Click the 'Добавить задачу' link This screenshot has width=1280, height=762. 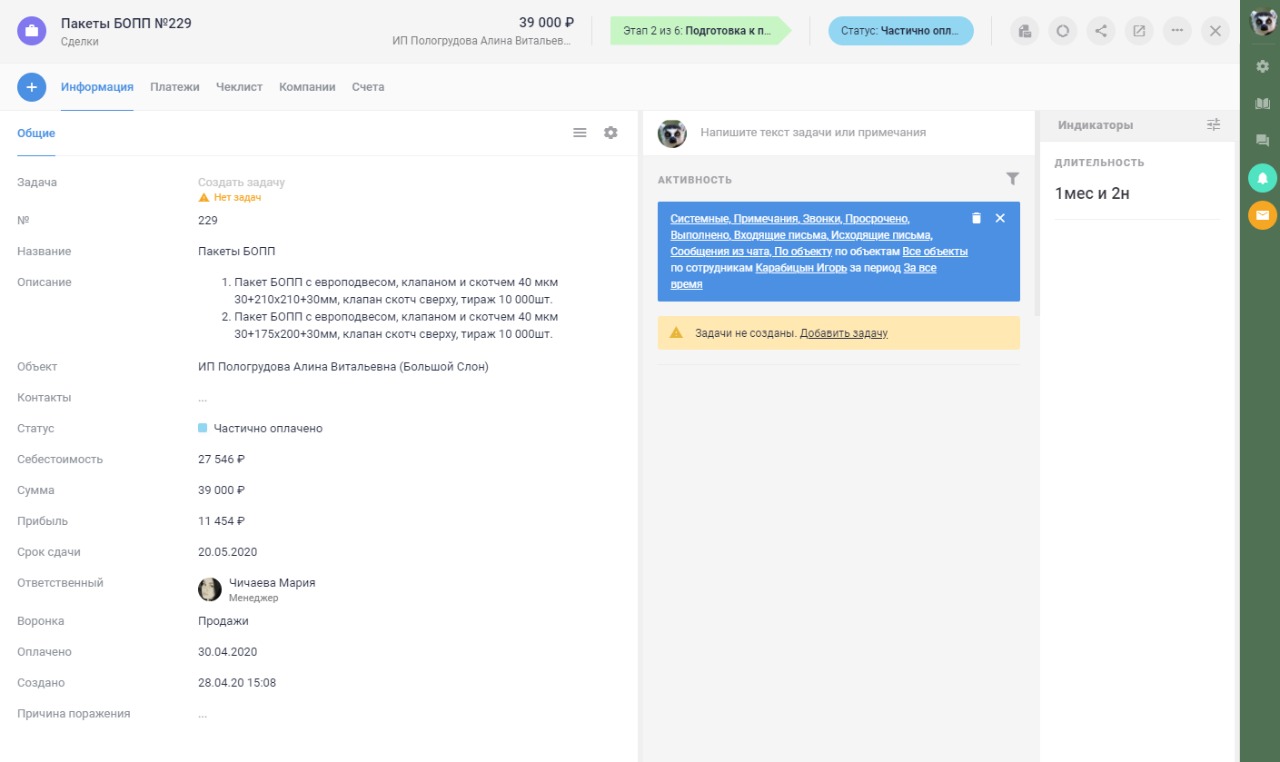pos(843,333)
